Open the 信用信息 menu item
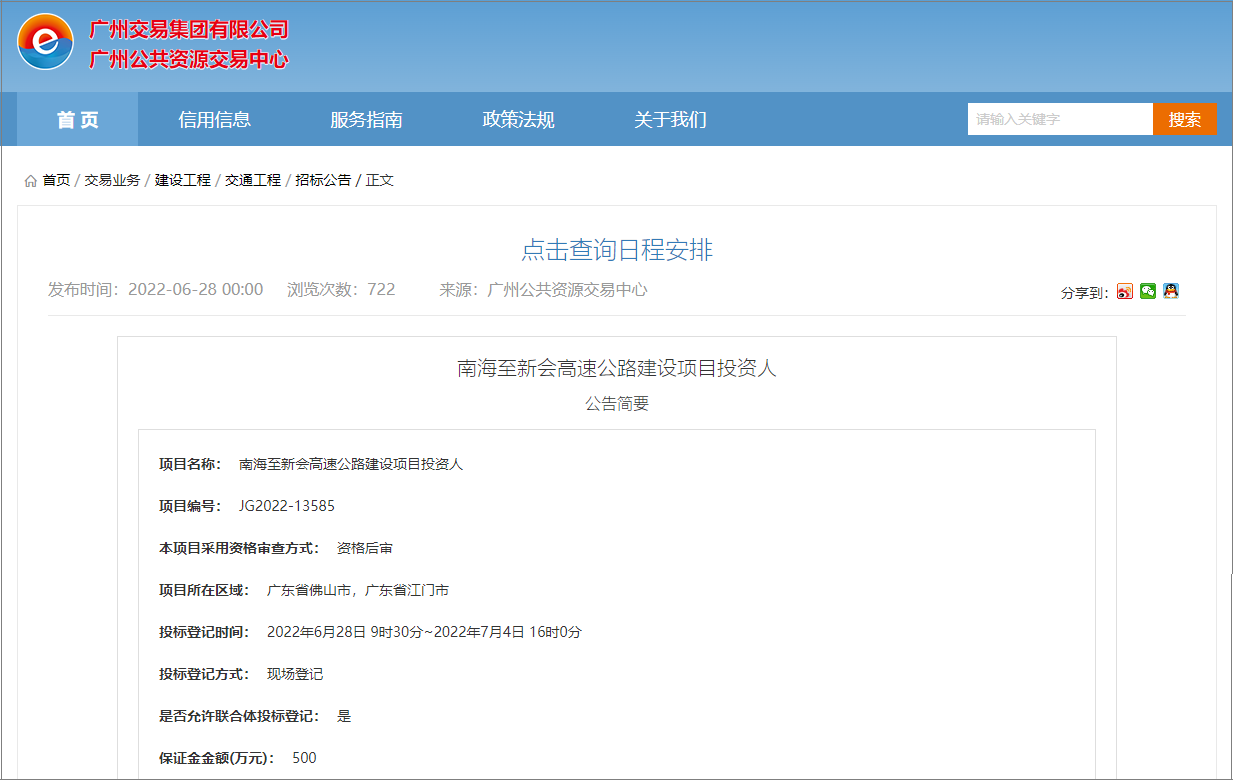 pyautogui.click(x=214, y=120)
